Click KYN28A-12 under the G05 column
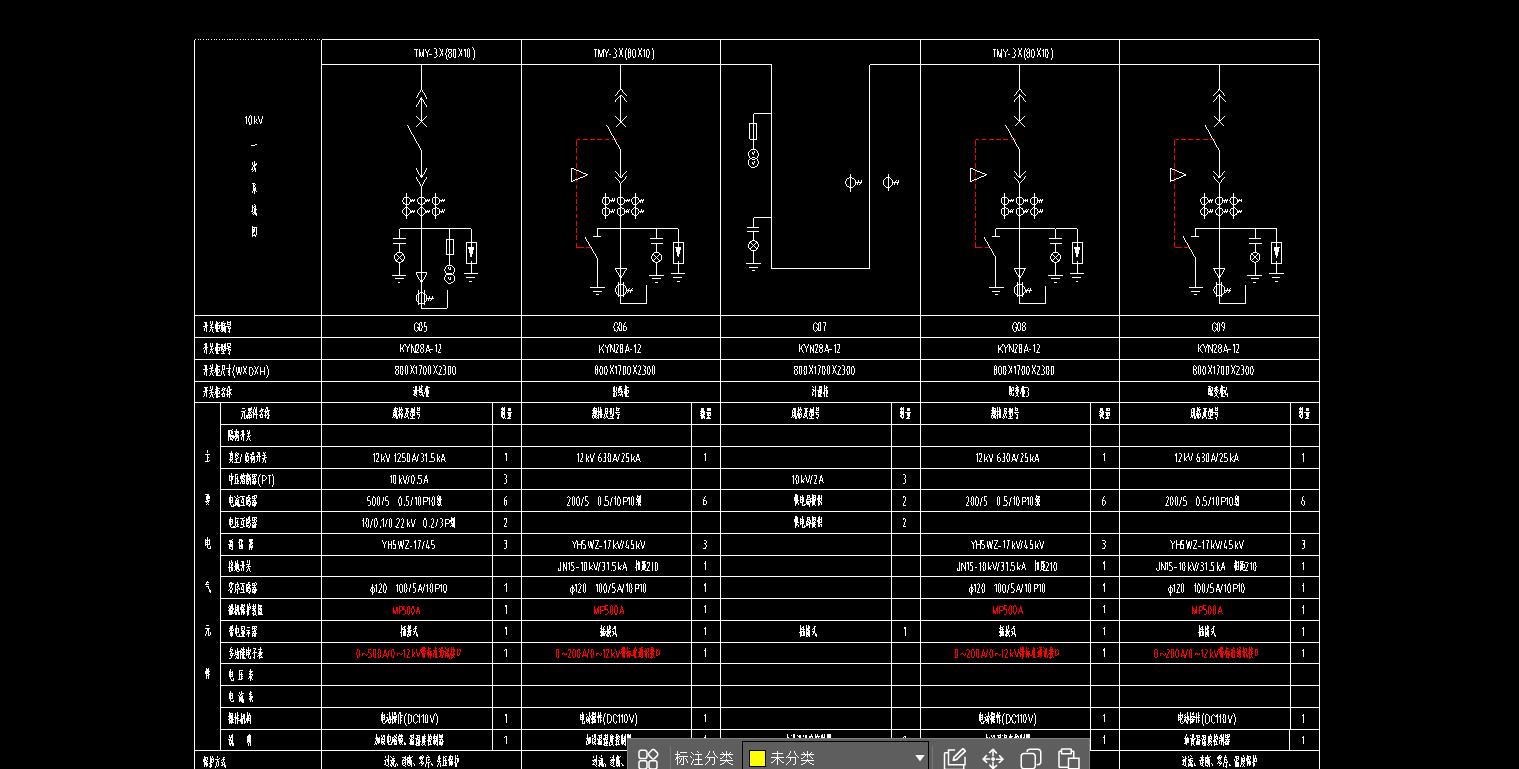The width and height of the screenshot is (1519, 769). click(421, 349)
